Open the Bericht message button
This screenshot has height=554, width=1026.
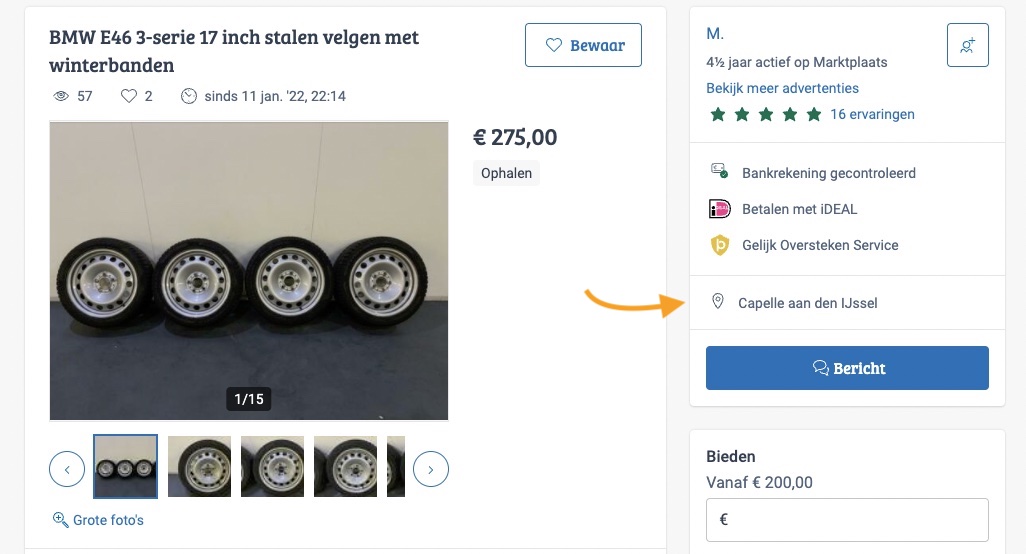(x=847, y=368)
